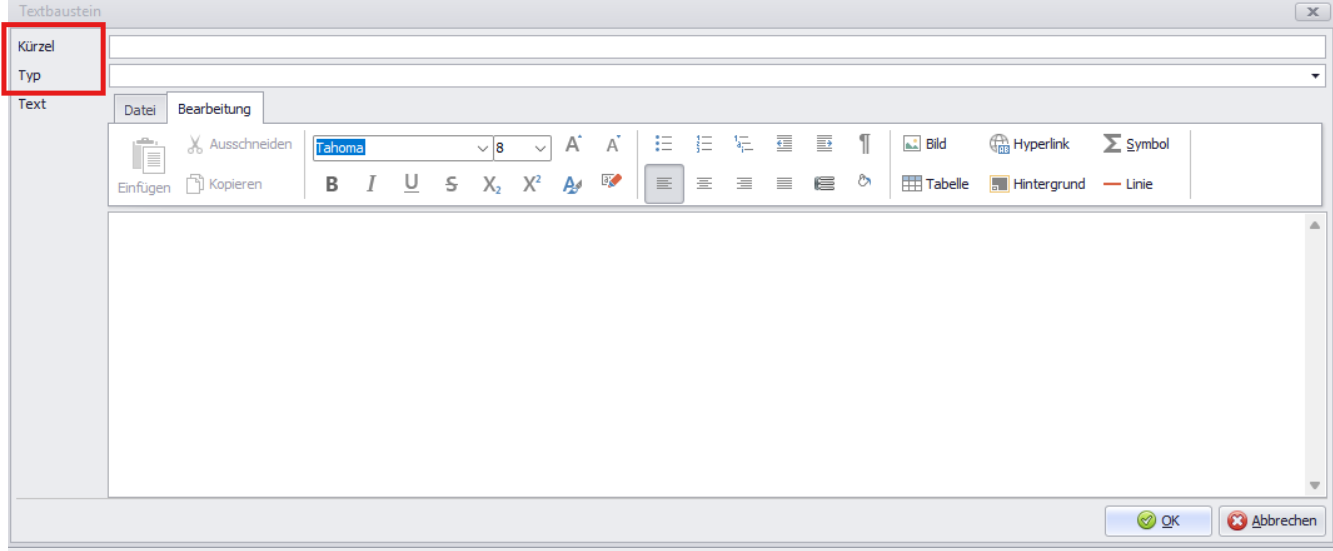
Task: Toggle underline formatting
Action: [411, 184]
